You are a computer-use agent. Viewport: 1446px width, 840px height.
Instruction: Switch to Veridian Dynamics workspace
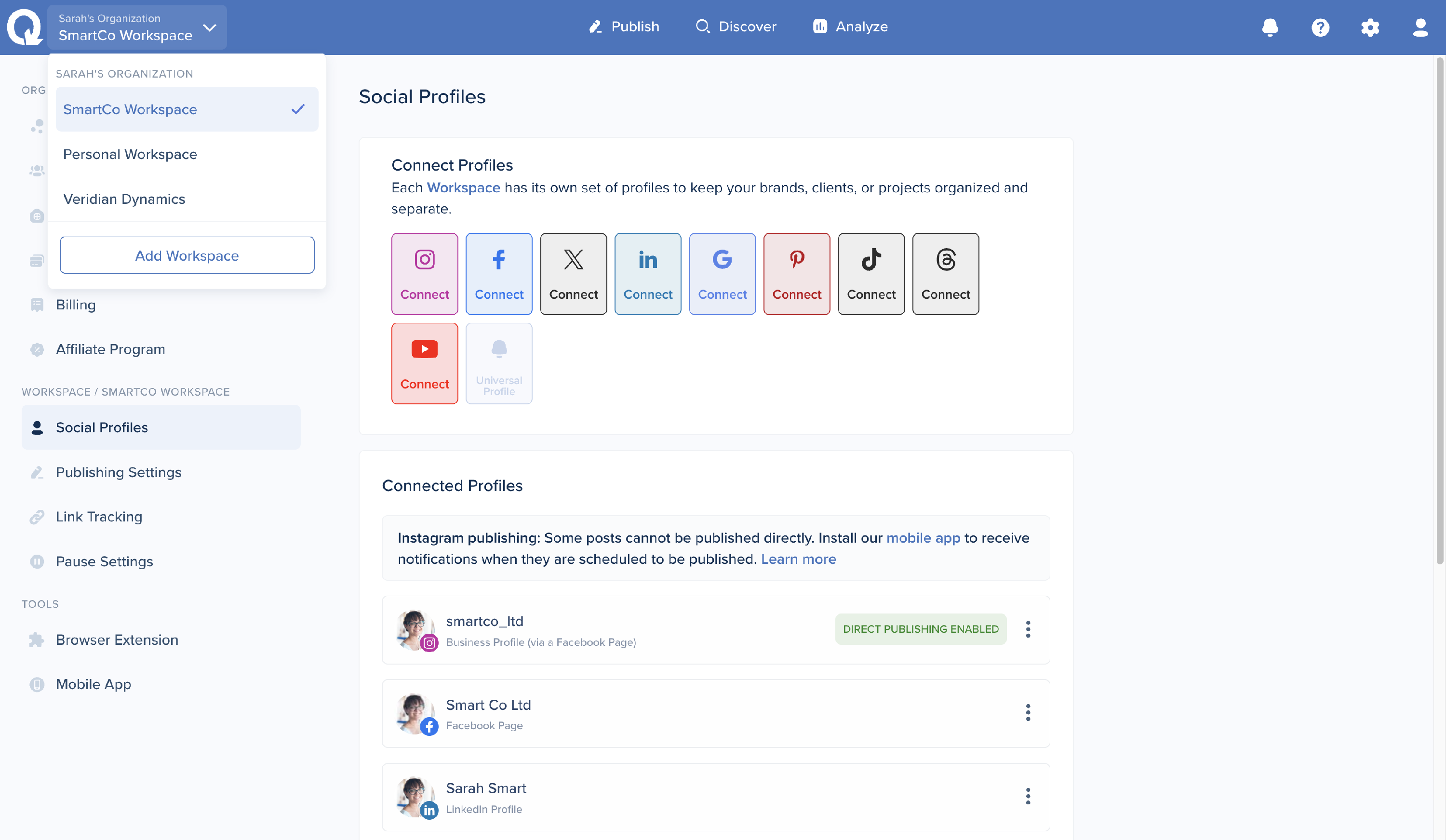click(124, 199)
